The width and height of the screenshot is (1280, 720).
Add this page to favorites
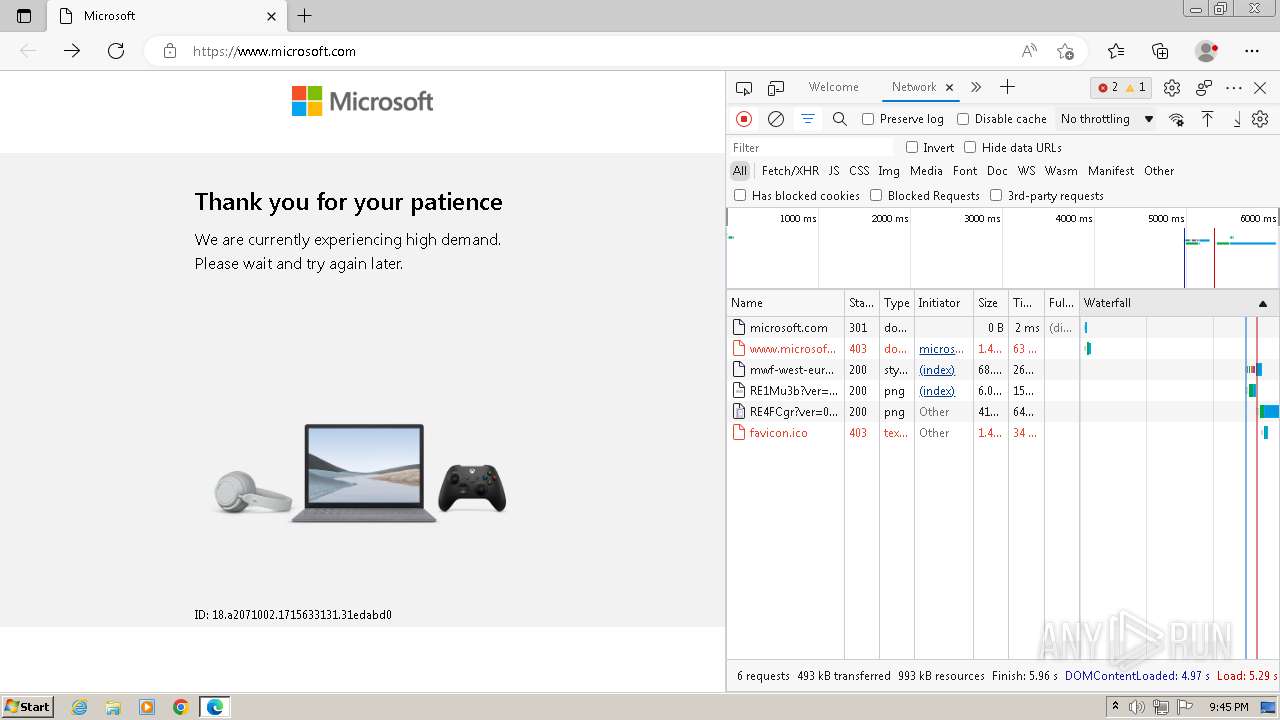[x=1065, y=51]
